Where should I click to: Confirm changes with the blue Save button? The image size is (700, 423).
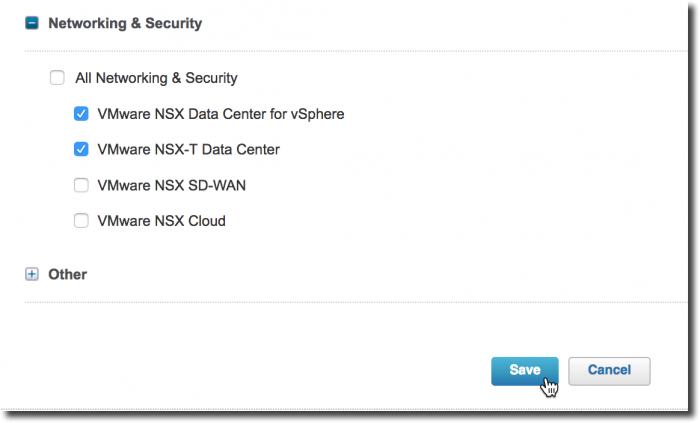[525, 371]
